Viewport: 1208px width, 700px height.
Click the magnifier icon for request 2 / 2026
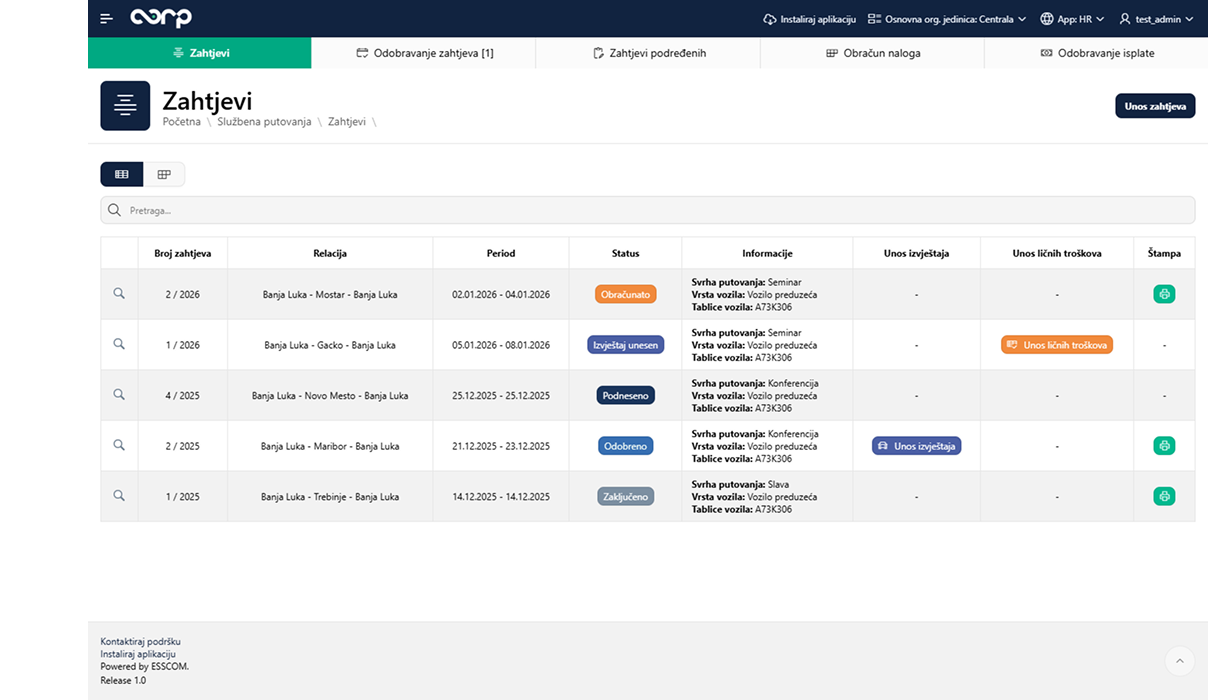point(119,294)
